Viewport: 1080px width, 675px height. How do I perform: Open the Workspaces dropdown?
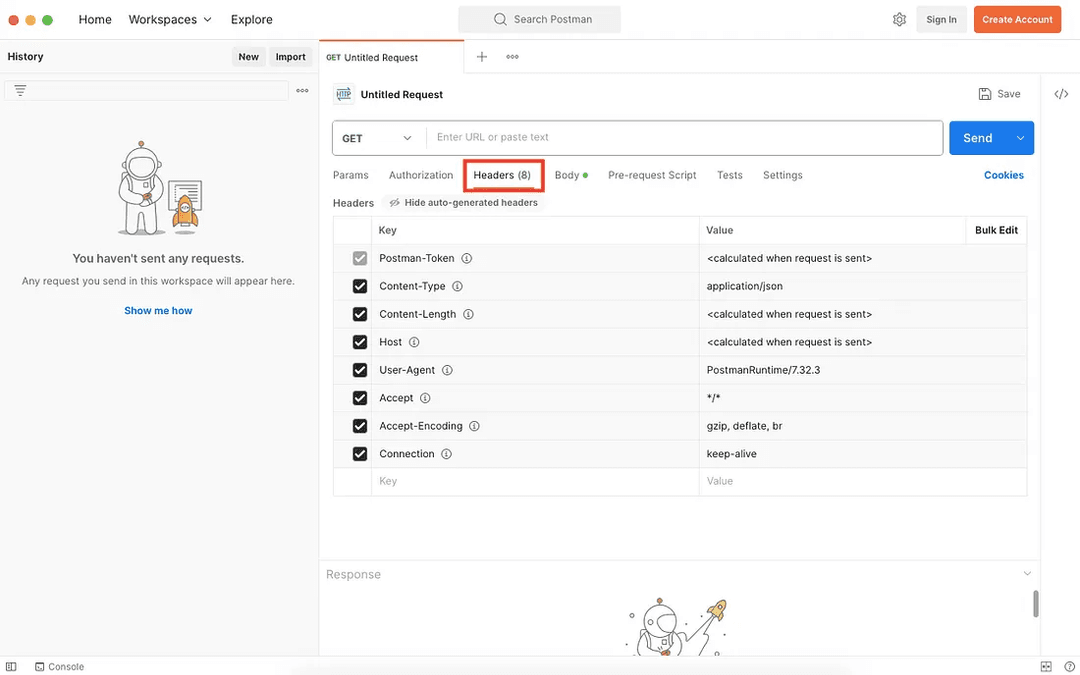pos(169,19)
